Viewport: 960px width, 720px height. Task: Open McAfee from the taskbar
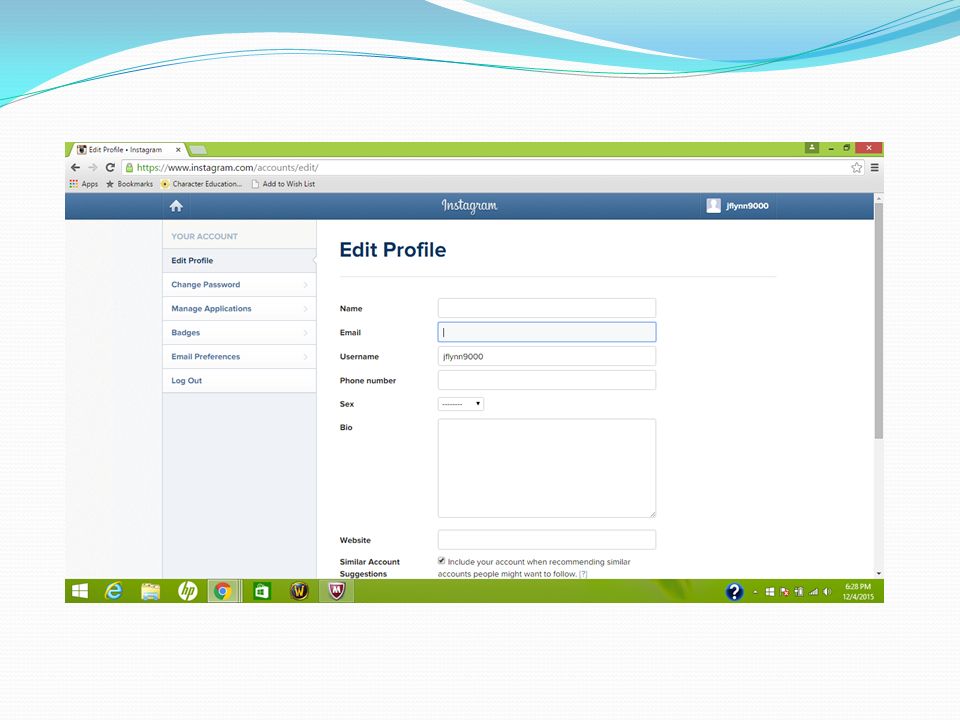(337, 591)
